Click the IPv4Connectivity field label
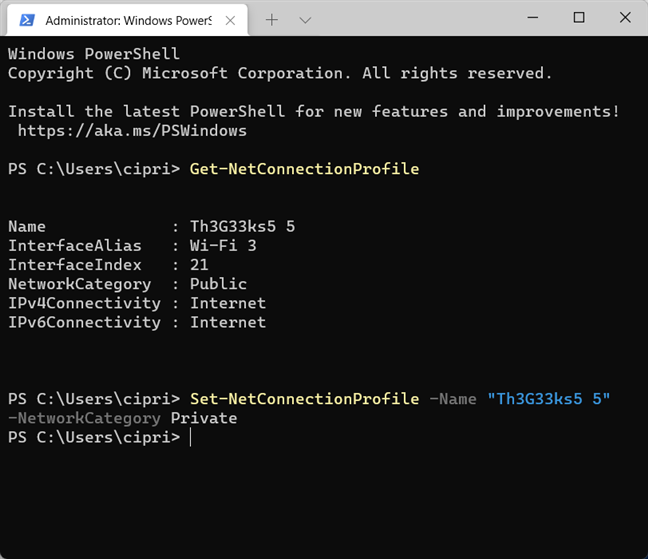648x559 pixels. point(84,303)
